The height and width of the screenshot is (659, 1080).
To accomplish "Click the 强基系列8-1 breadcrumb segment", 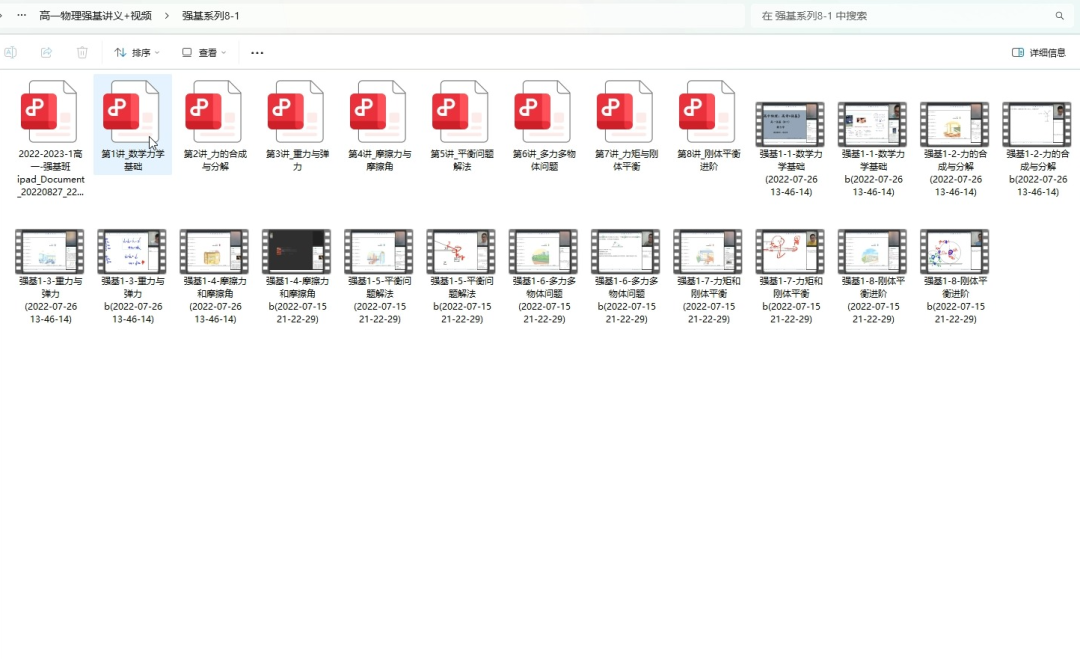I will (x=211, y=16).
